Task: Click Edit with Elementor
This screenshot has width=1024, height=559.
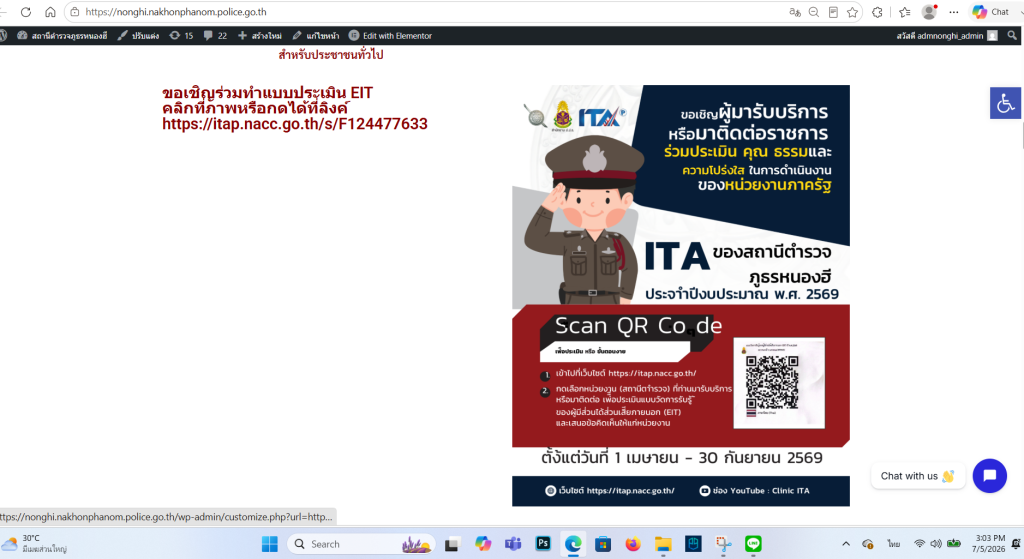Action: tap(390, 35)
